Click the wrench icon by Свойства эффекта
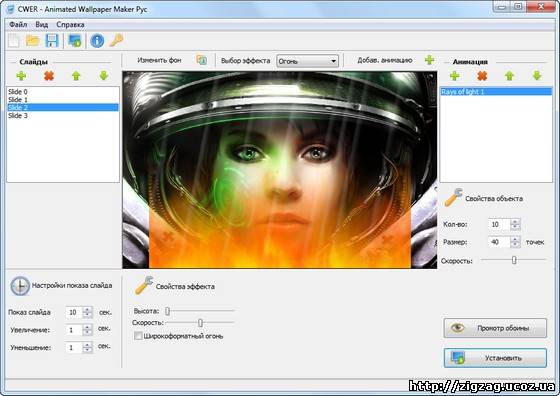560x396 pixels. click(x=144, y=285)
